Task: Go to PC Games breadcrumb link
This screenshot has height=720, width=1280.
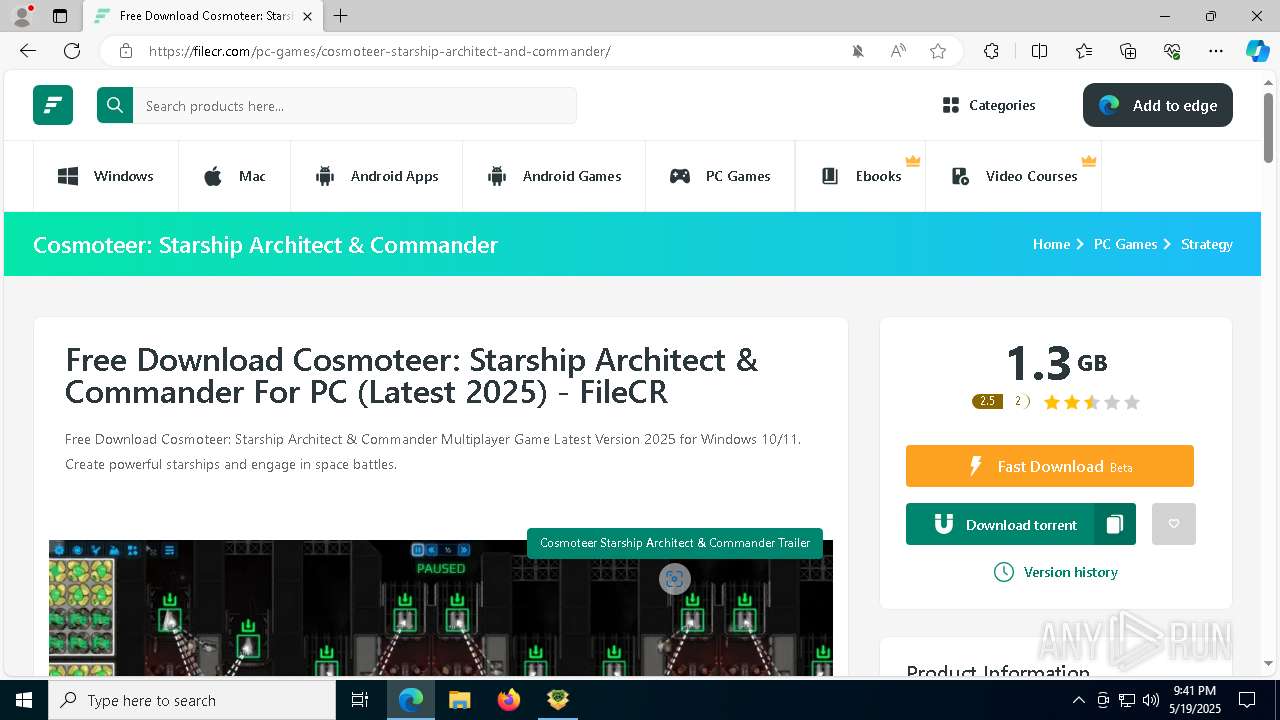Action: [1125, 244]
